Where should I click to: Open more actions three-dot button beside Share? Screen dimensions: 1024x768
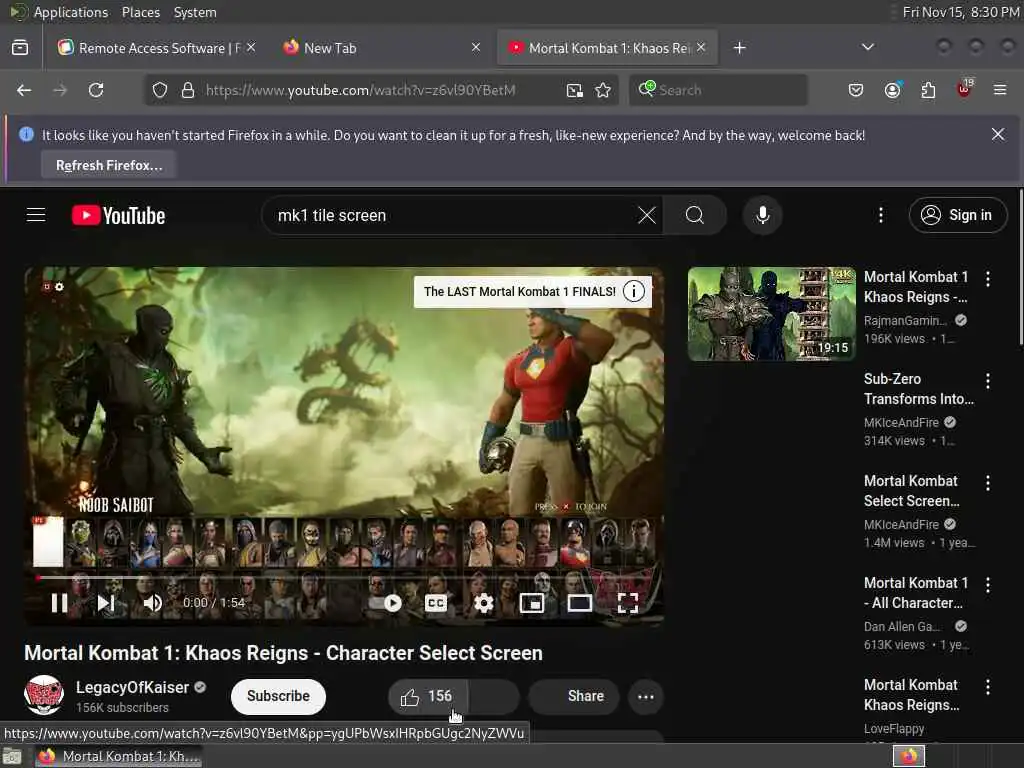tap(646, 697)
